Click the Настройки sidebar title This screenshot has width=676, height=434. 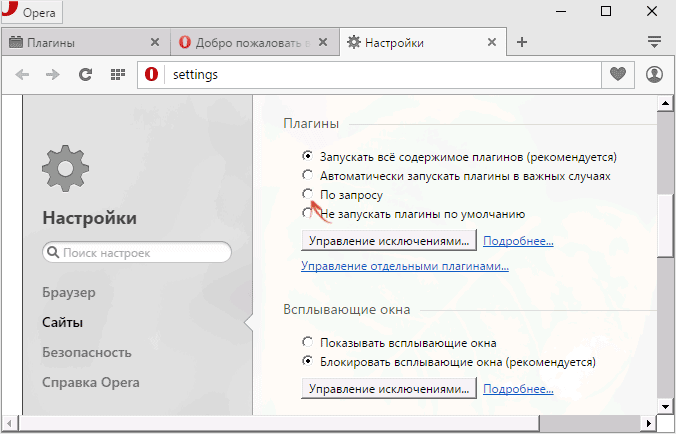point(90,218)
